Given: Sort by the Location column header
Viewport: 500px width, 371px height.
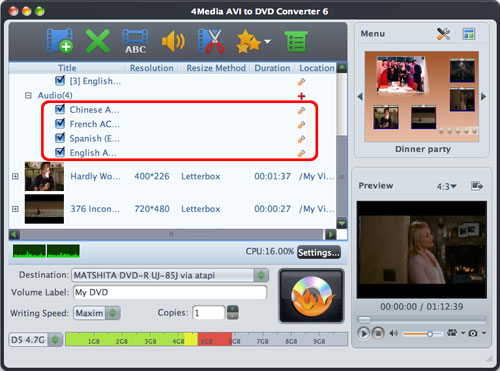Looking at the screenshot, I should pos(317,68).
